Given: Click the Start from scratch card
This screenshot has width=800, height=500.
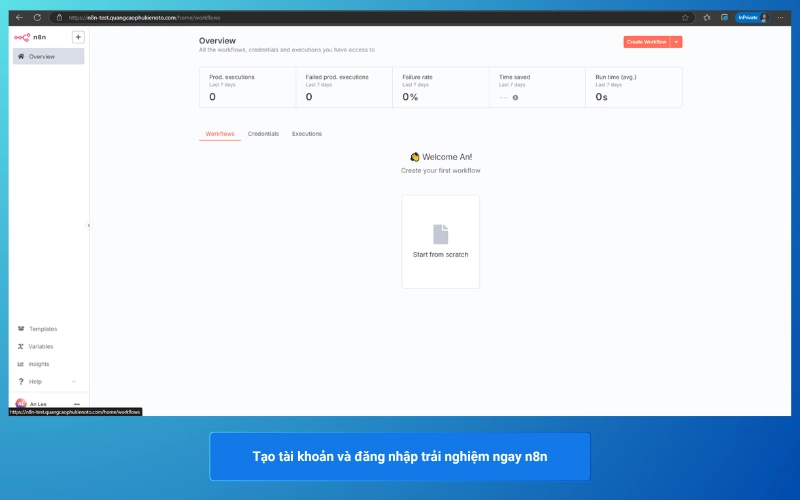Looking at the screenshot, I should click(x=440, y=242).
